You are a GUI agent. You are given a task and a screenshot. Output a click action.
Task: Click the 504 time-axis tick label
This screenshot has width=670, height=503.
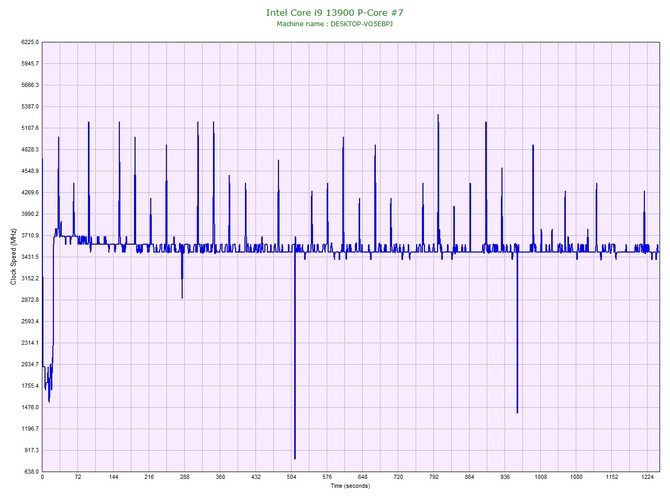point(291,477)
